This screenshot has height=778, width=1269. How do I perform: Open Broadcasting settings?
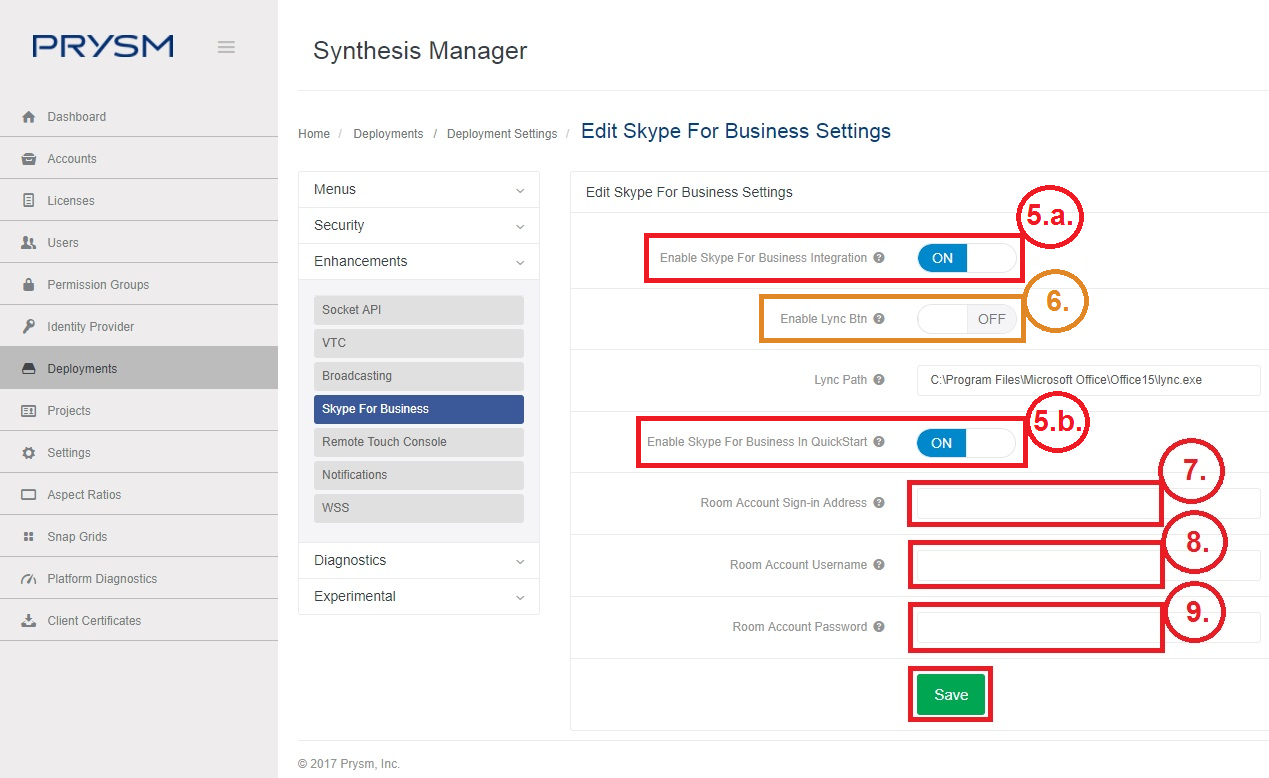[419, 376]
